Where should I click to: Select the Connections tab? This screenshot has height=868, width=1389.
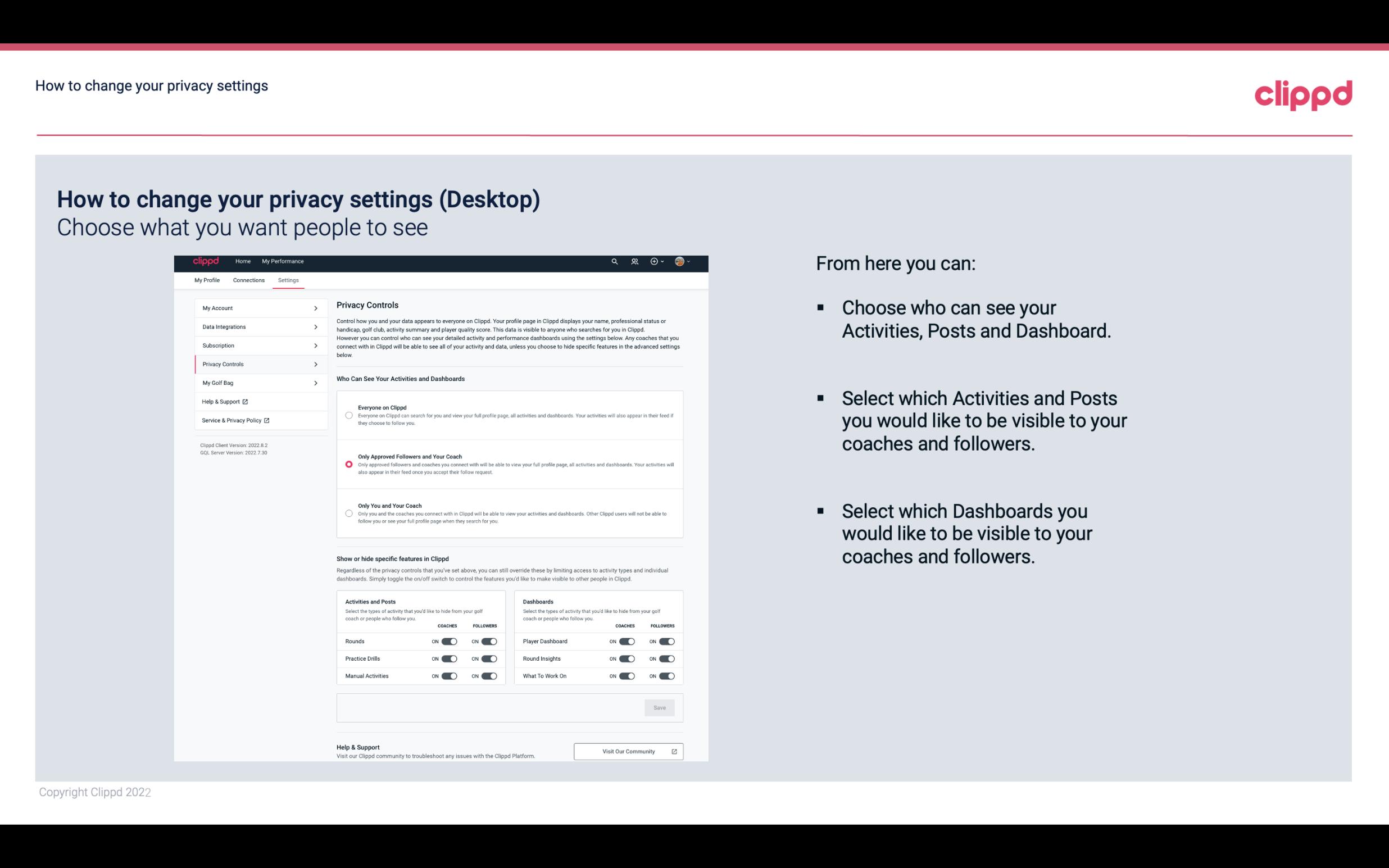(247, 280)
